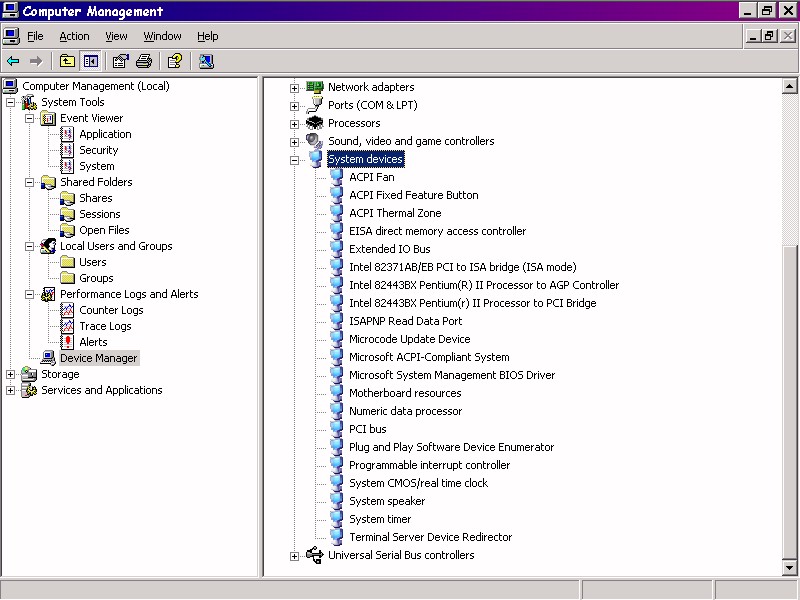Select Computer Management (Local) root node
800x600 pixels.
click(96, 86)
